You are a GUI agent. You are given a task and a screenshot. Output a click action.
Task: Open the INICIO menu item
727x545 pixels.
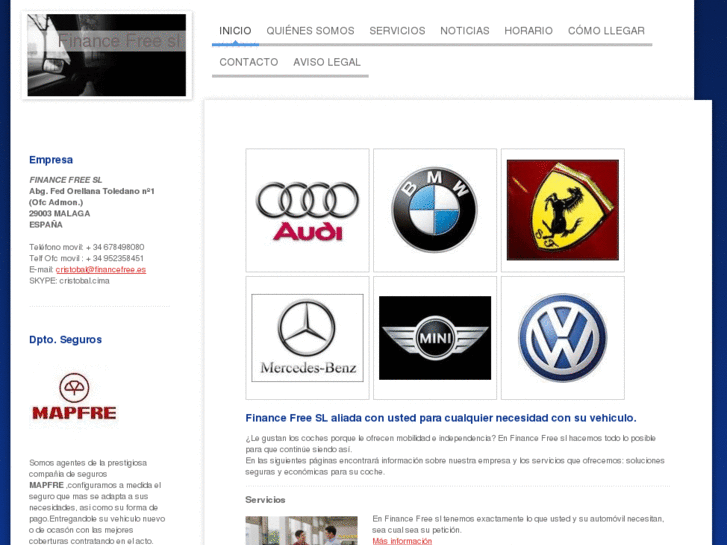tap(235, 31)
